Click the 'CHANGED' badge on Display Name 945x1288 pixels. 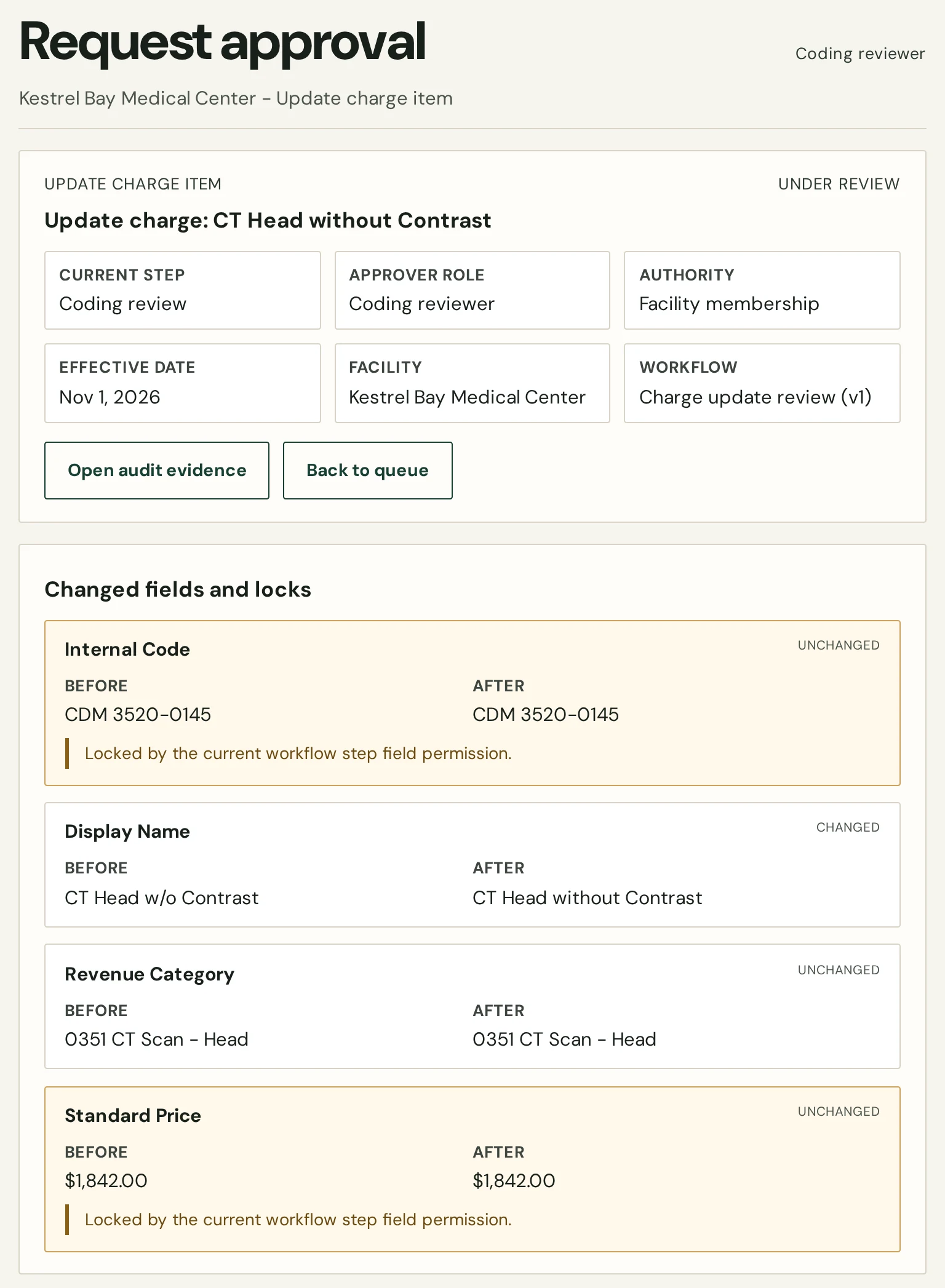(848, 827)
